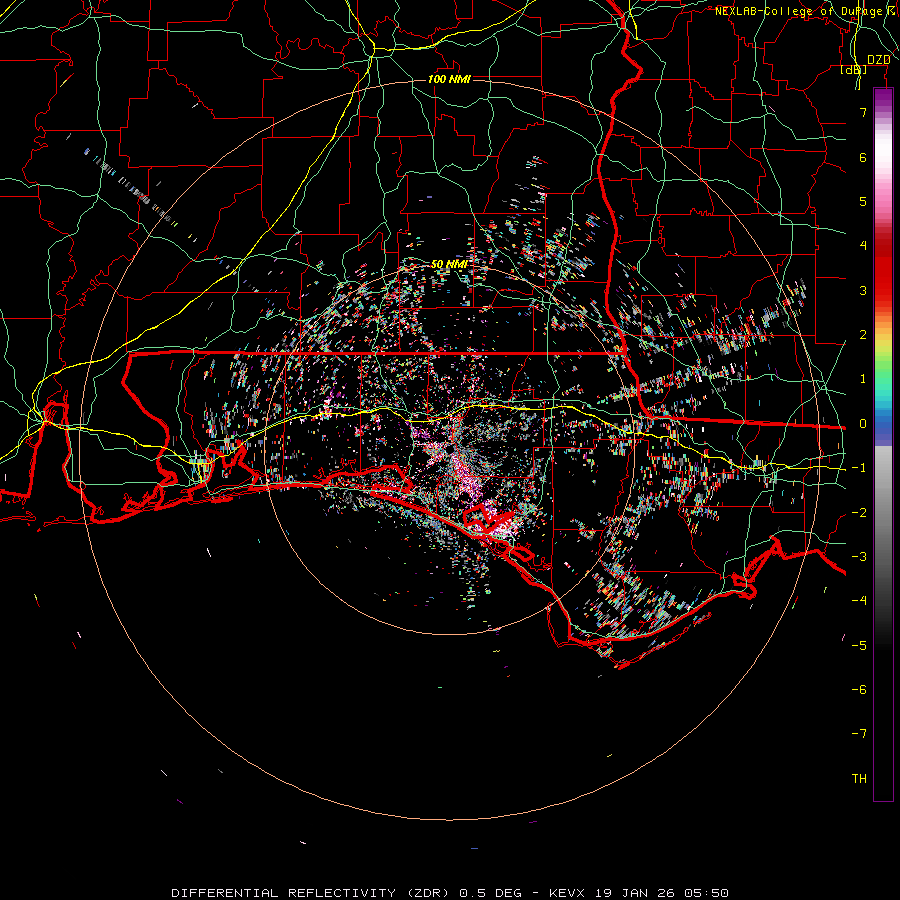The image size is (900, 900).
Task: Click the -4 value on the color scale
Action: coord(859,600)
